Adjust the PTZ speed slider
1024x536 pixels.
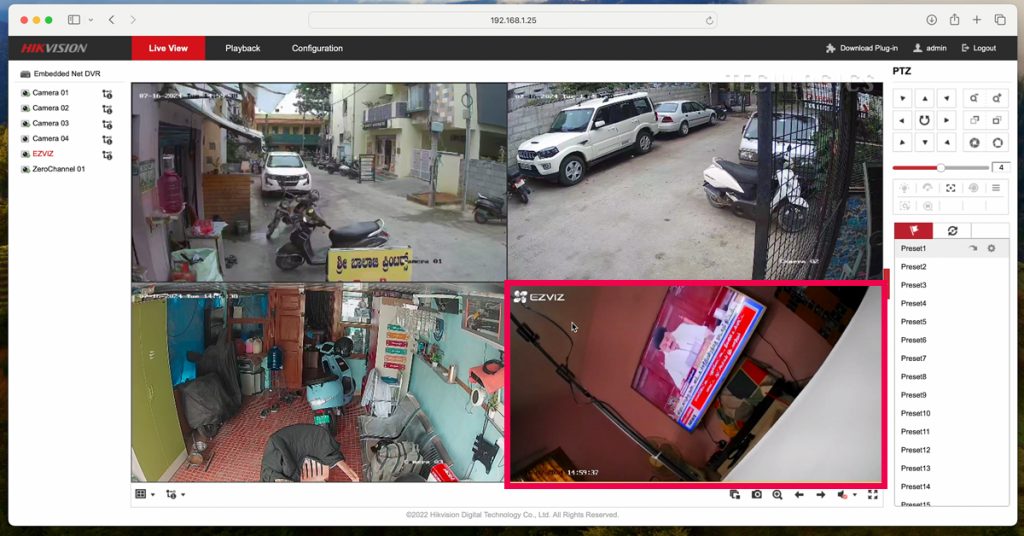(940, 167)
